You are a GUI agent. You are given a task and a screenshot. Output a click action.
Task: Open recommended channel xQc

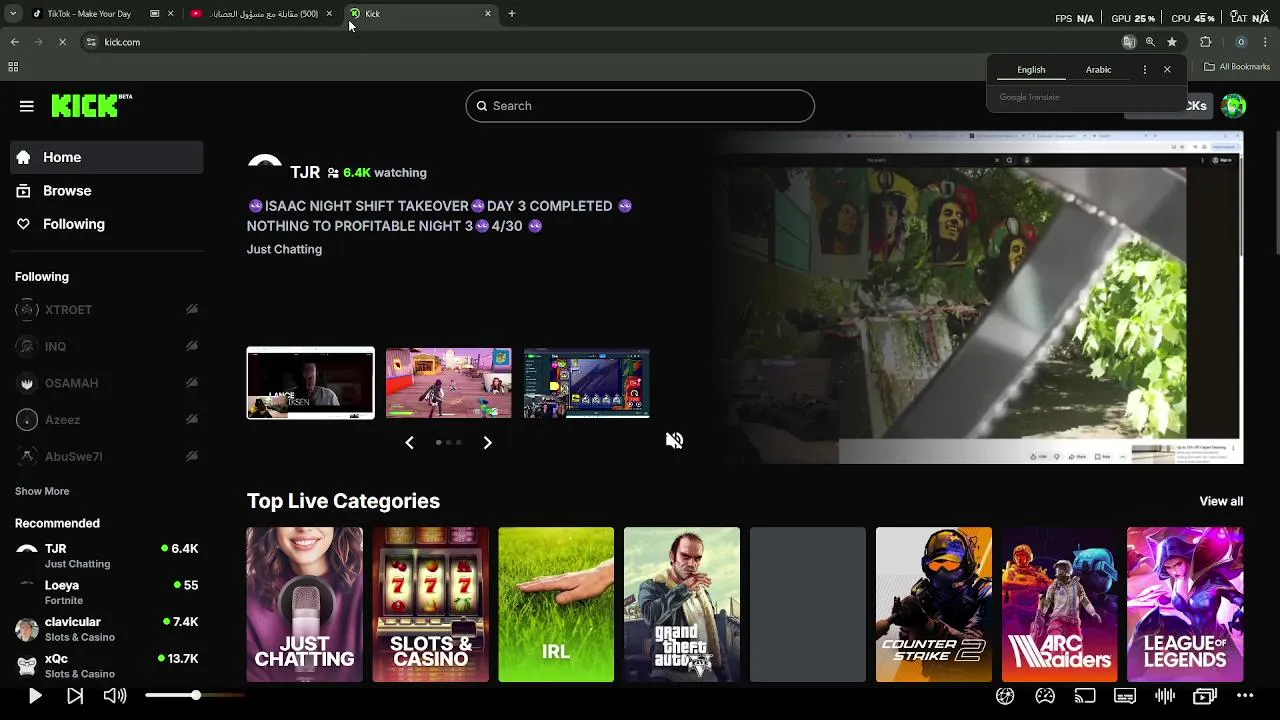(x=107, y=665)
